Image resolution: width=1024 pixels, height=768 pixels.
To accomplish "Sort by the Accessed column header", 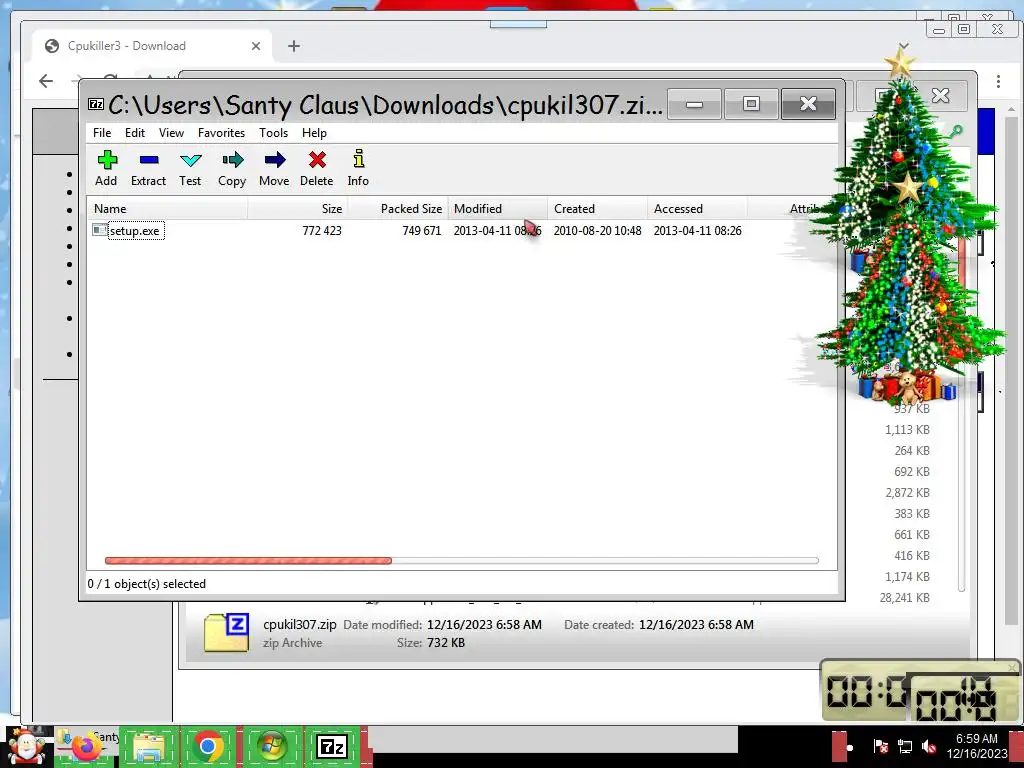I will click(697, 209).
